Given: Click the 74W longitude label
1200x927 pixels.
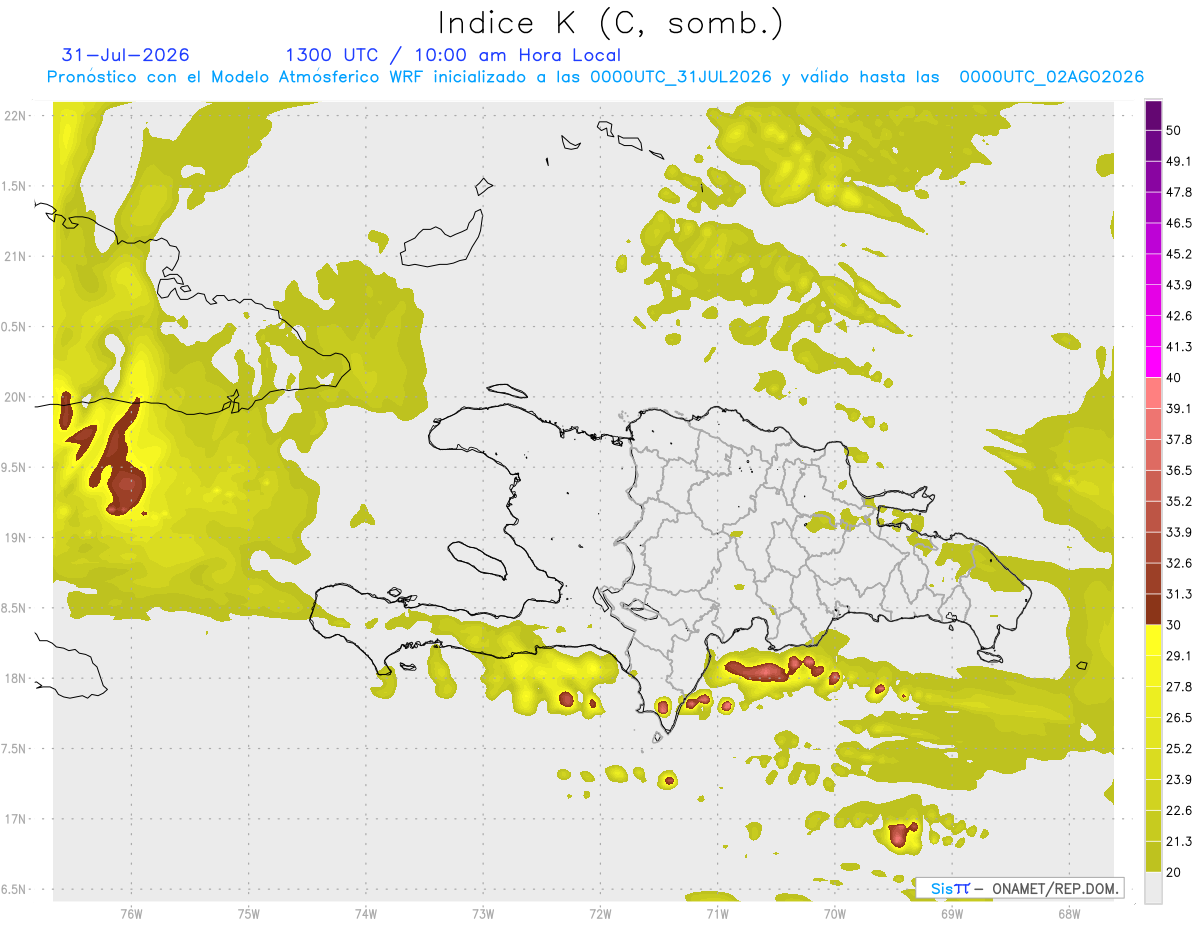Looking at the screenshot, I should click(365, 913).
